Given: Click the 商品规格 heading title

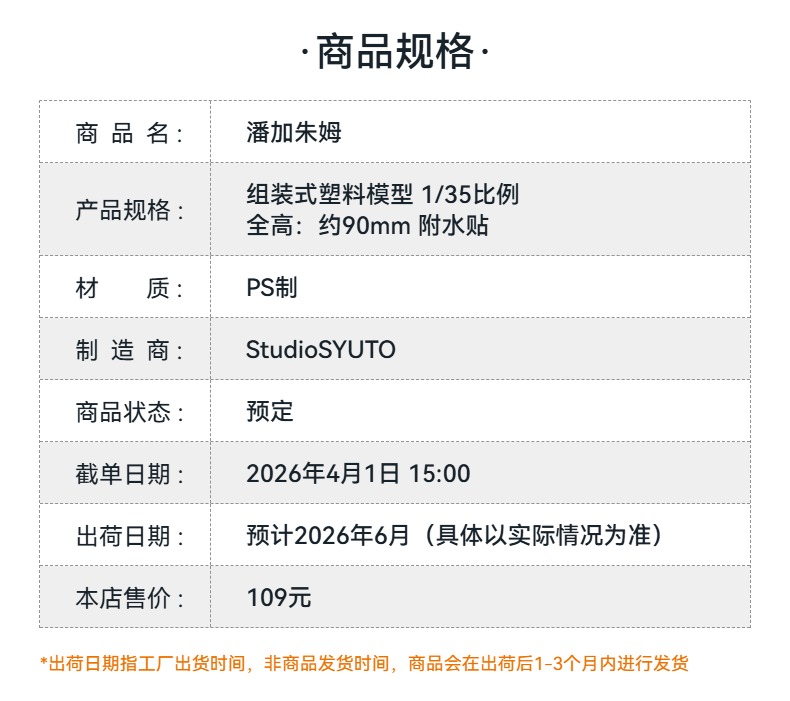Looking at the screenshot, I should click(x=395, y=52).
